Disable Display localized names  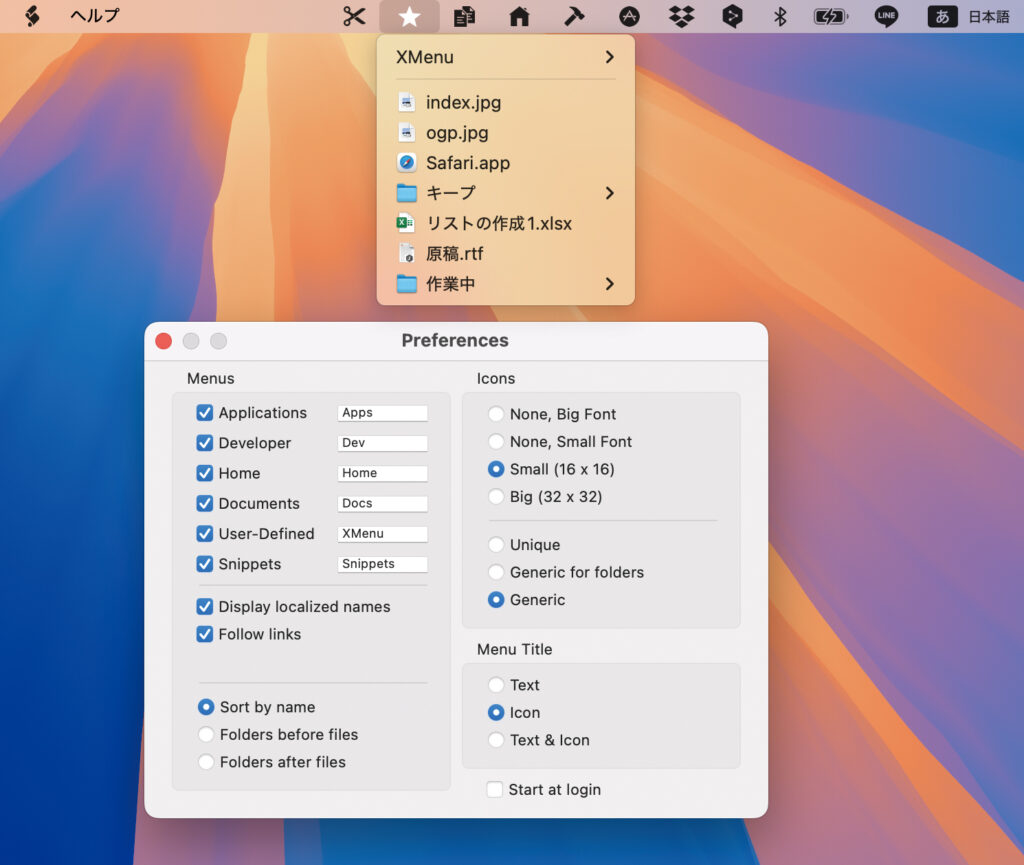[x=204, y=606]
